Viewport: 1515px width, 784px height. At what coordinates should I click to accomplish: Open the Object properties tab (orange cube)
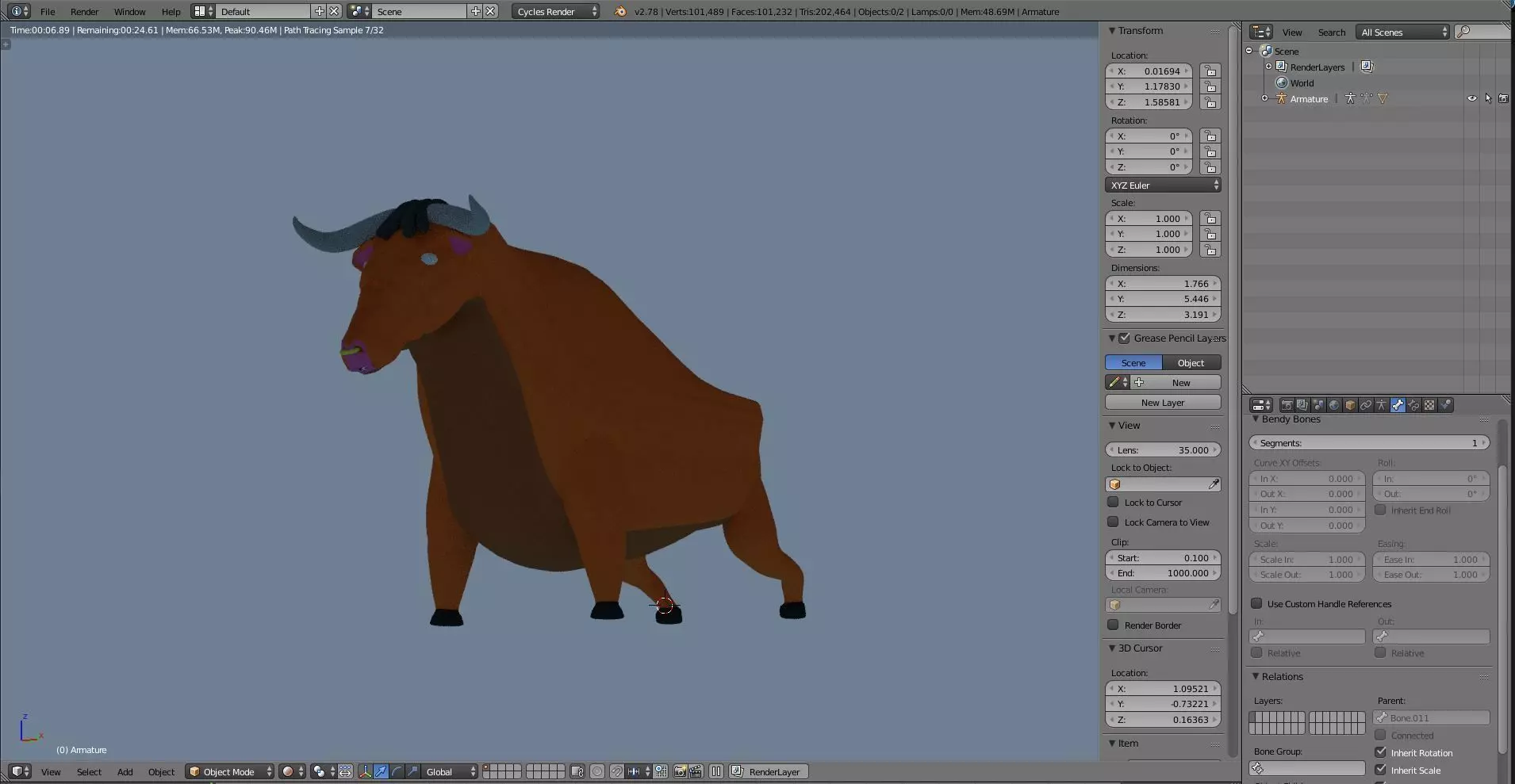point(1350,405)
